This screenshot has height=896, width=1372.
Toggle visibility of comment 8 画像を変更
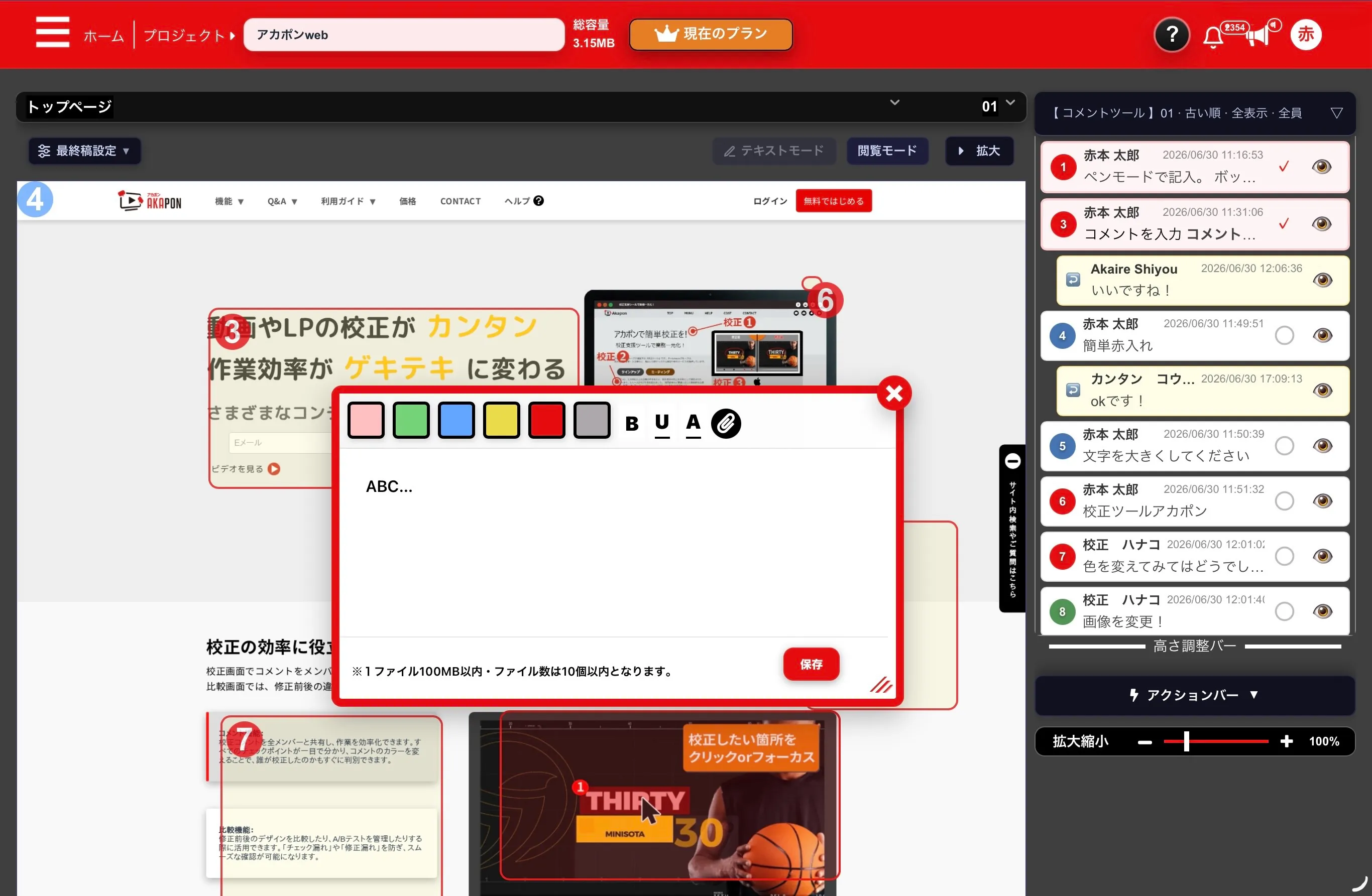coord(1322,611)
